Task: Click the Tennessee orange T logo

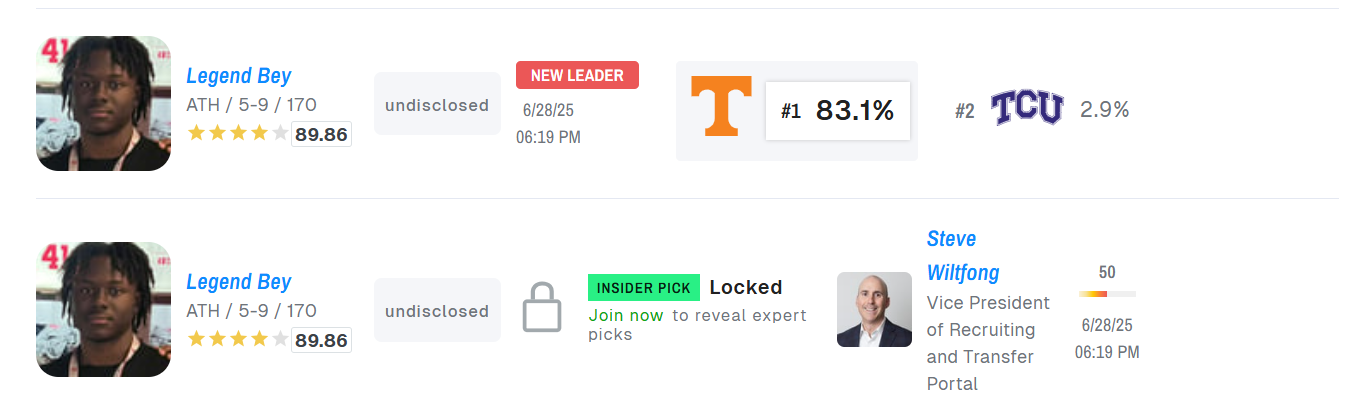Action: [x=721, y=108]
